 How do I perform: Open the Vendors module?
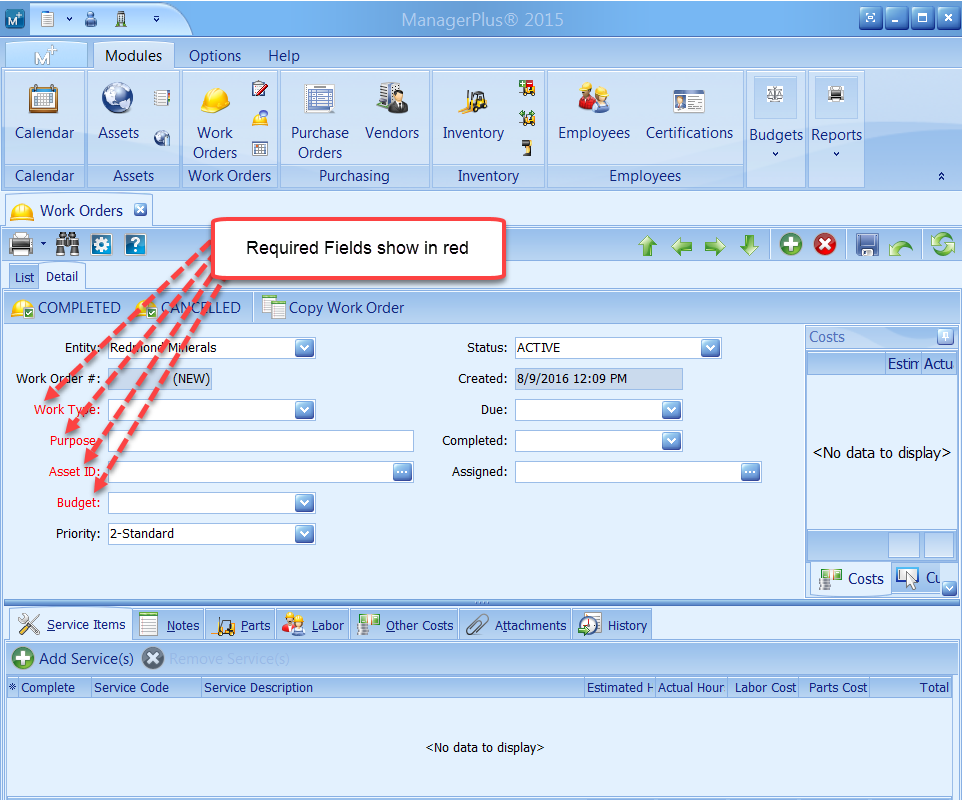click(391, 112)
